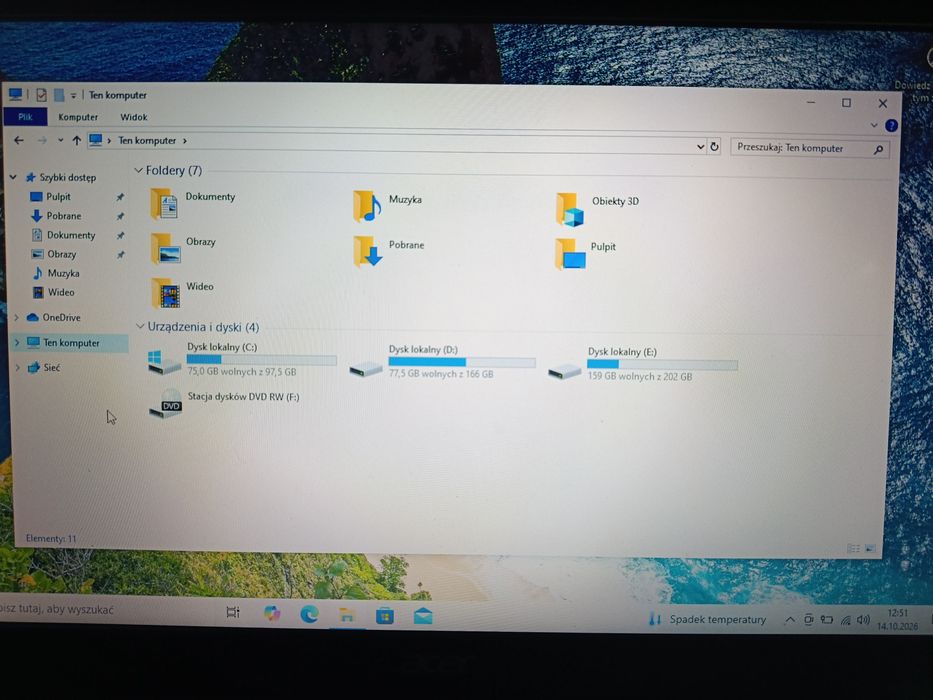Open Mail app from taskbar
The height and width of the screenshot is (700, 933).
point(423,616)
